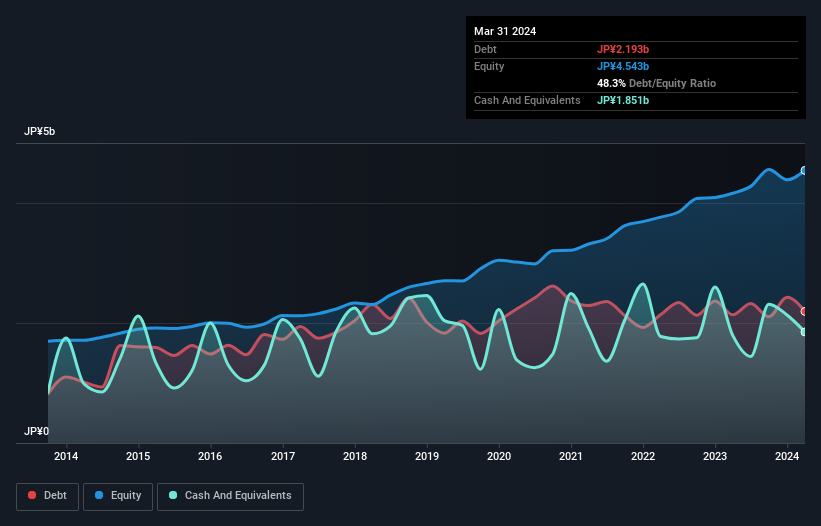Click the 2015 x-axis label
Viewport: 821px width, 526px height.
point(138,456)
